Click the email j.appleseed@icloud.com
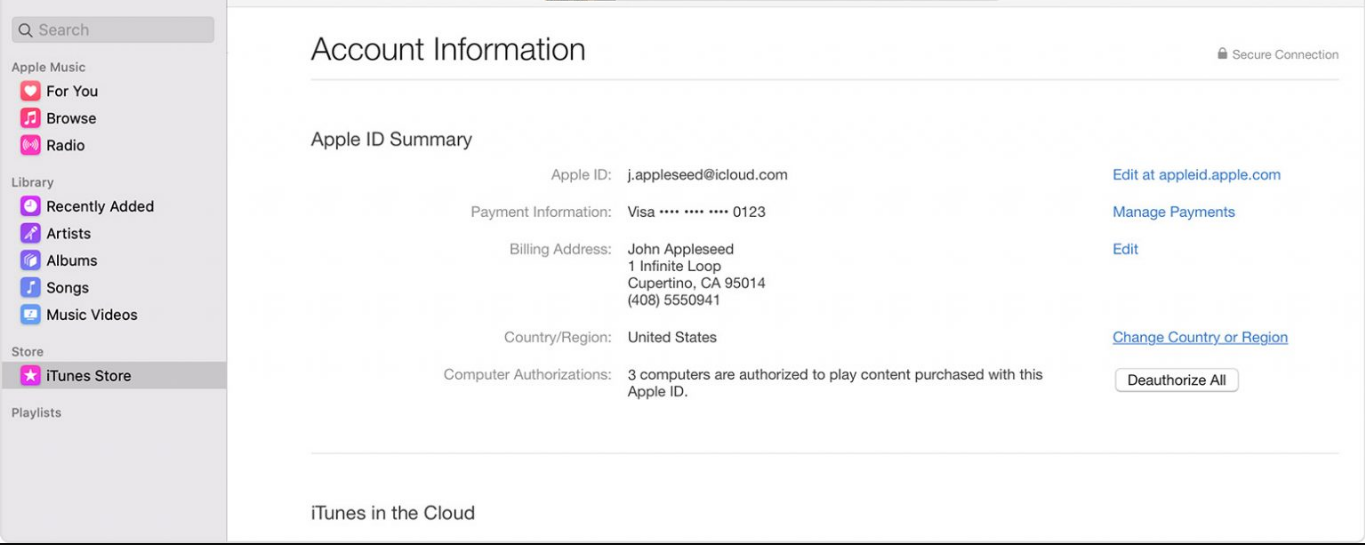 click(708, 175)
